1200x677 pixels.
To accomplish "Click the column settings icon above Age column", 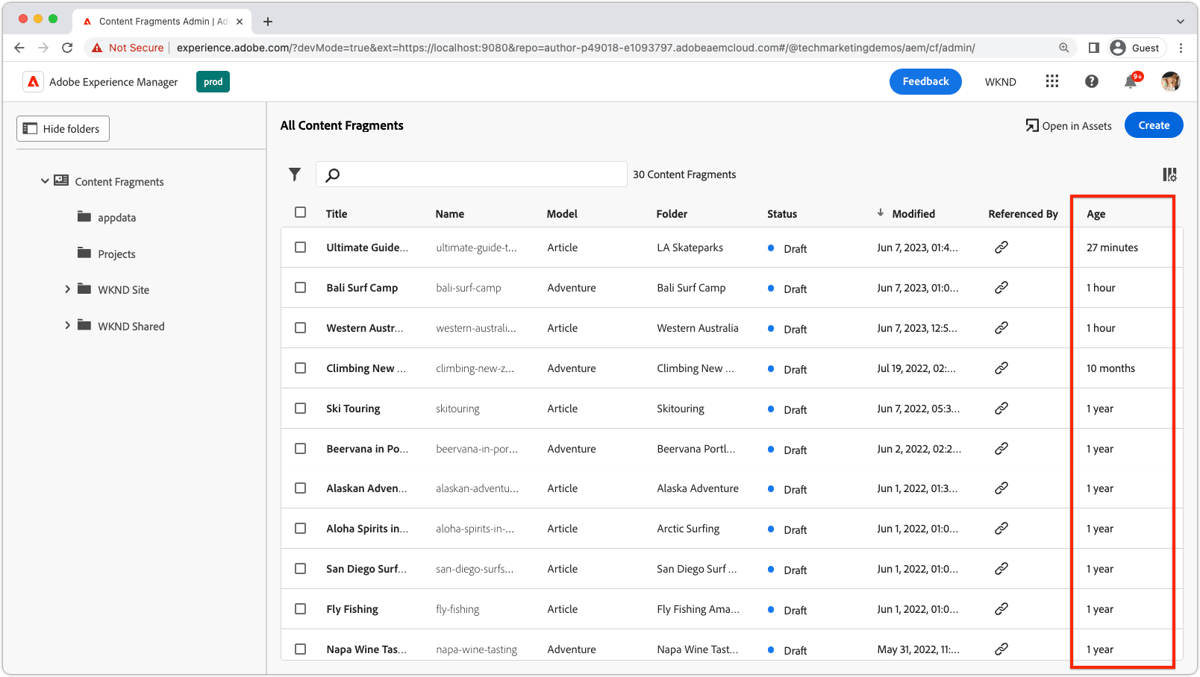I will [1168, 174].
